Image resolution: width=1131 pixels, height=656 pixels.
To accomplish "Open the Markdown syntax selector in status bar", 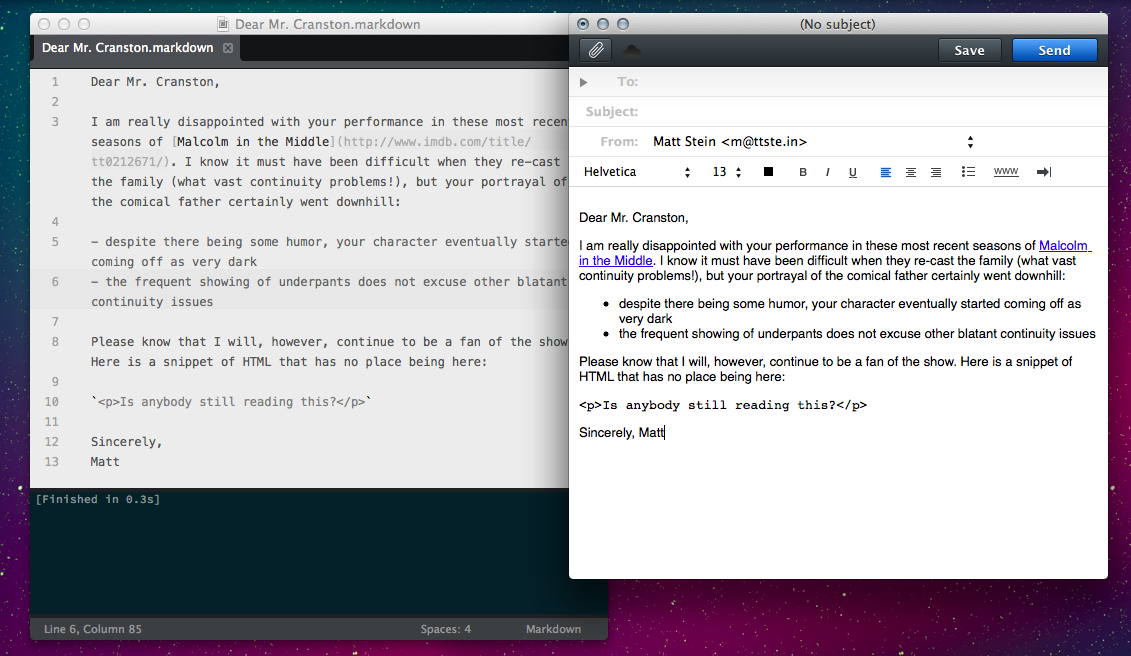I will pyautogui.click(x=553, y=629).
